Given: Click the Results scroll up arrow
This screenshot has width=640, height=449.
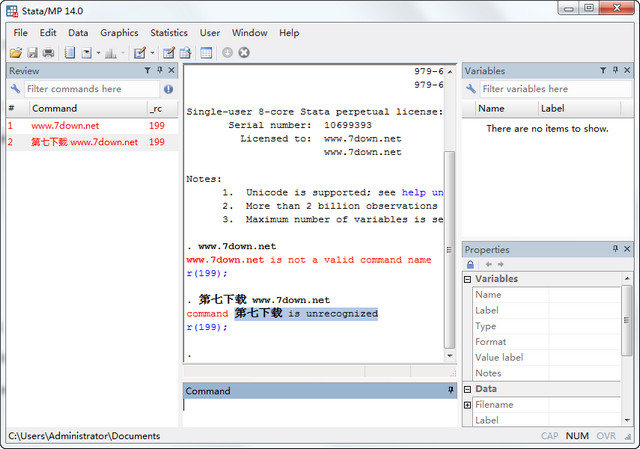Looking at the screenshot, I should (x=449, y=72).
